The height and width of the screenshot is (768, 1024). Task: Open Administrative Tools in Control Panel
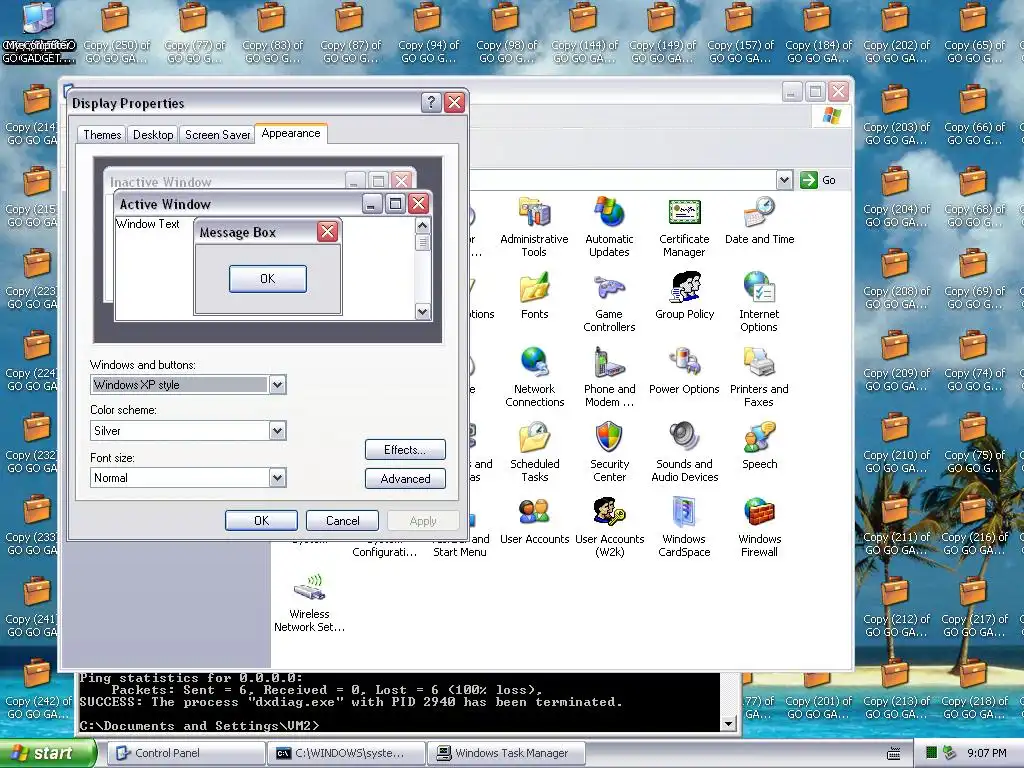tap(534, 226)
